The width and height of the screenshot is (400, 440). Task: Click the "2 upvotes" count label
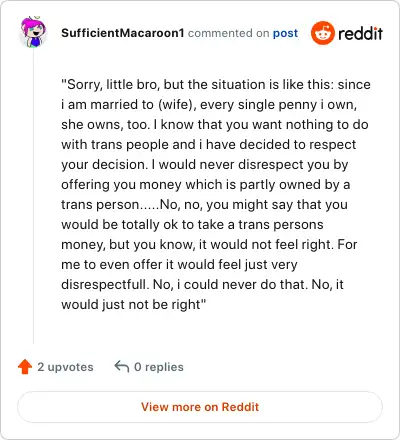[x=65, y=367]
